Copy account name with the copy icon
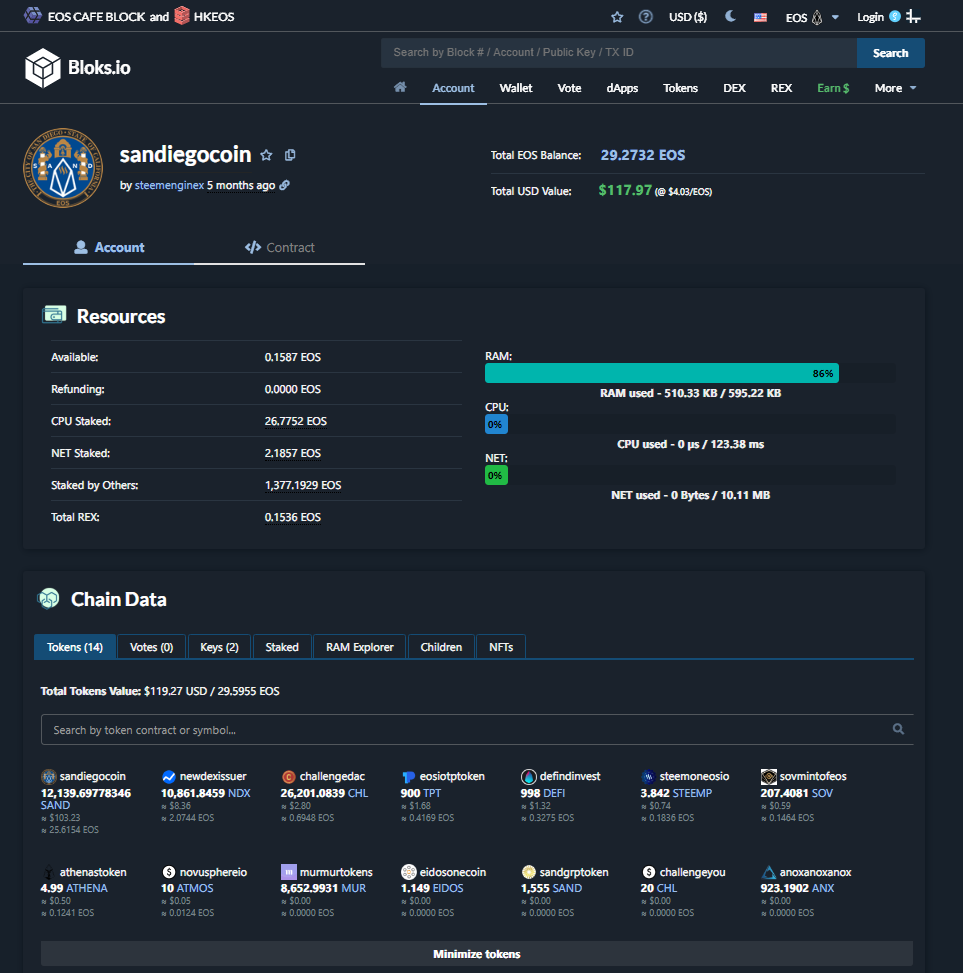 (x=290, y=155)
